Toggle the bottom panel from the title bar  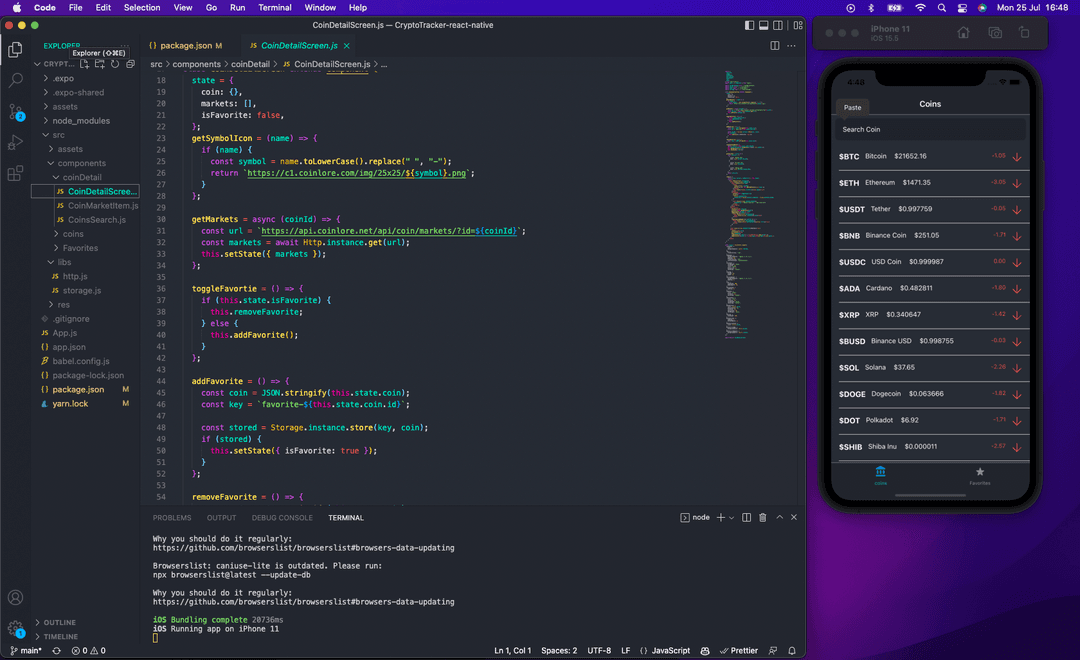point(763,24)
